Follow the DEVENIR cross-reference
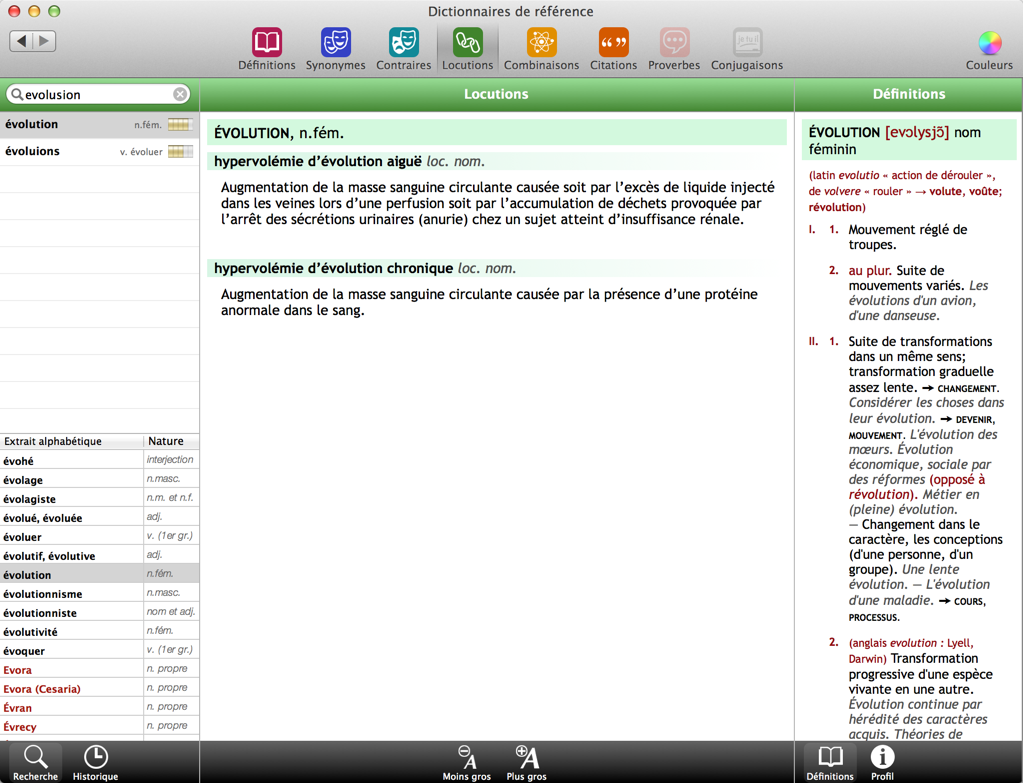The image size is (1023, 783). coord(975,420)
